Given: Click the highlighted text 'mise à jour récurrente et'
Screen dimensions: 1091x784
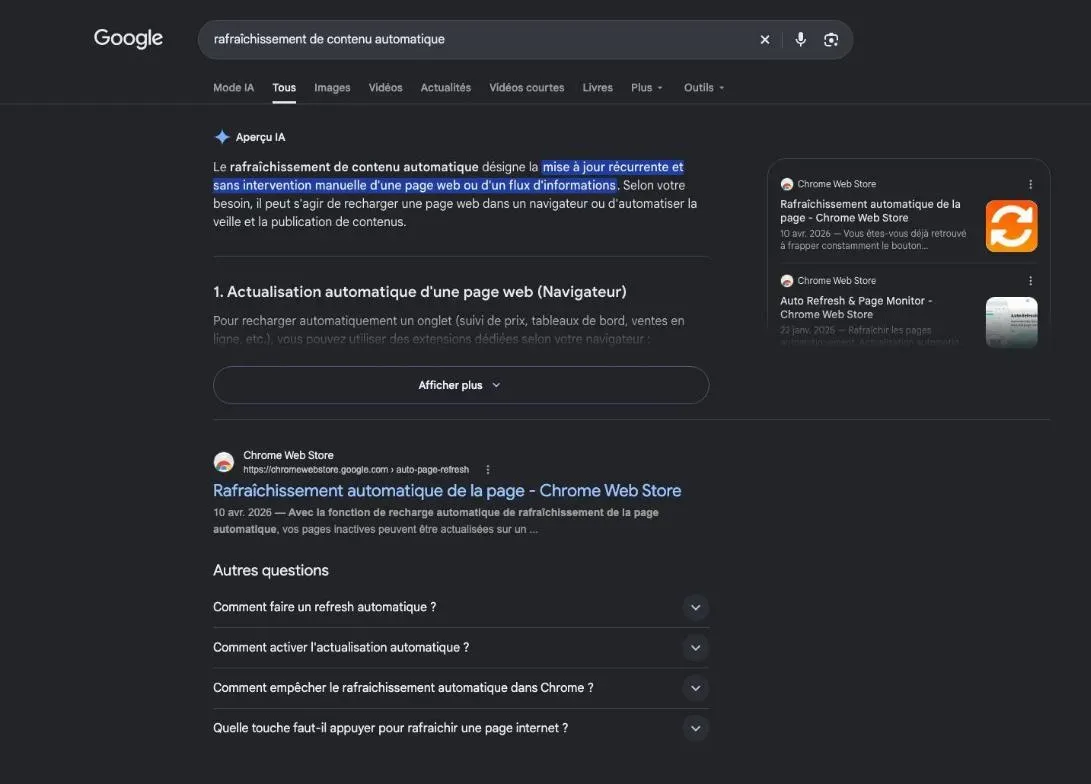Looking at the screenshot, I should pyautogui.click(x=613, y=167).
